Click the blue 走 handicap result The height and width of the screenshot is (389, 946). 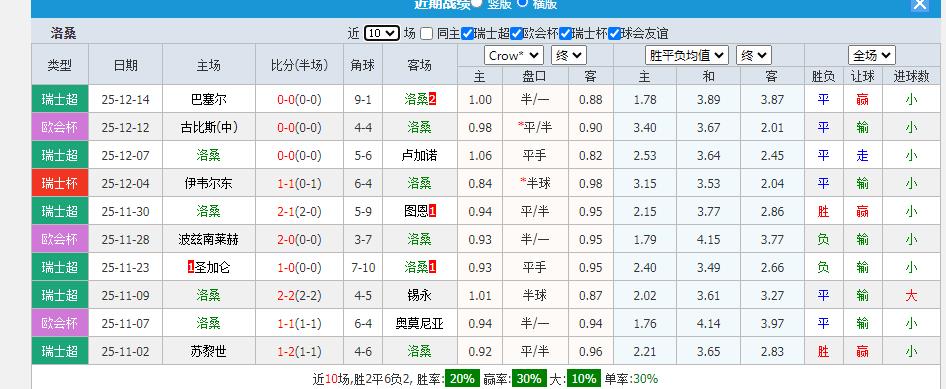click(863, 156)
